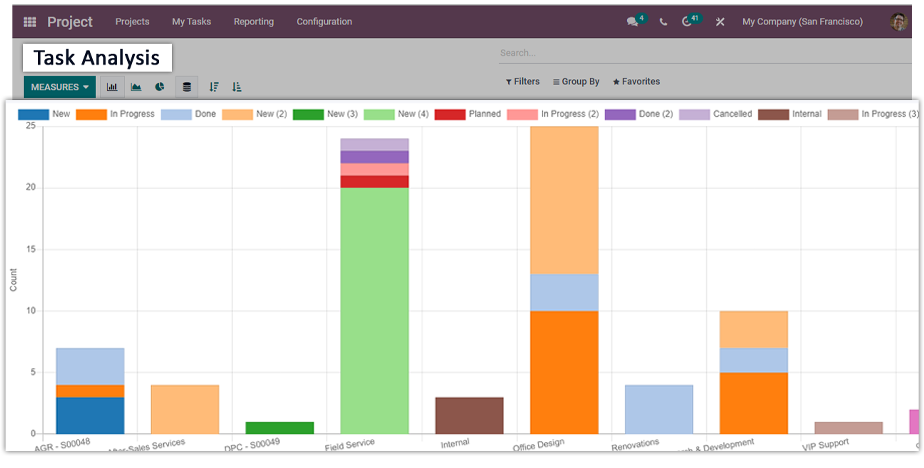Toggle the stacked chart mode
The width and height of the screenshot is (924, 468).
(187, 87)
